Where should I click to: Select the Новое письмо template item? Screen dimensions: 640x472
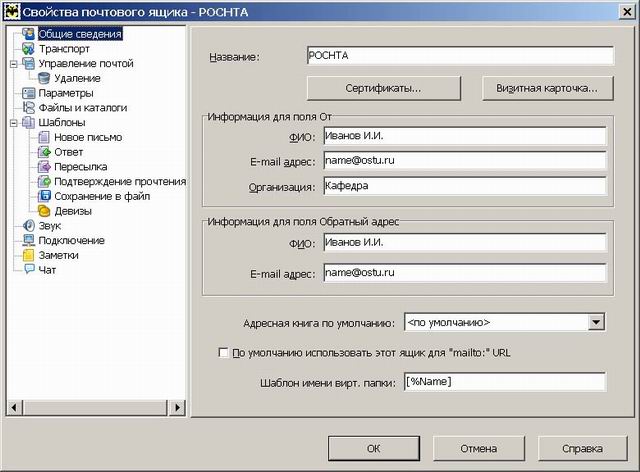pyautogui.click(x=88, y=137)
